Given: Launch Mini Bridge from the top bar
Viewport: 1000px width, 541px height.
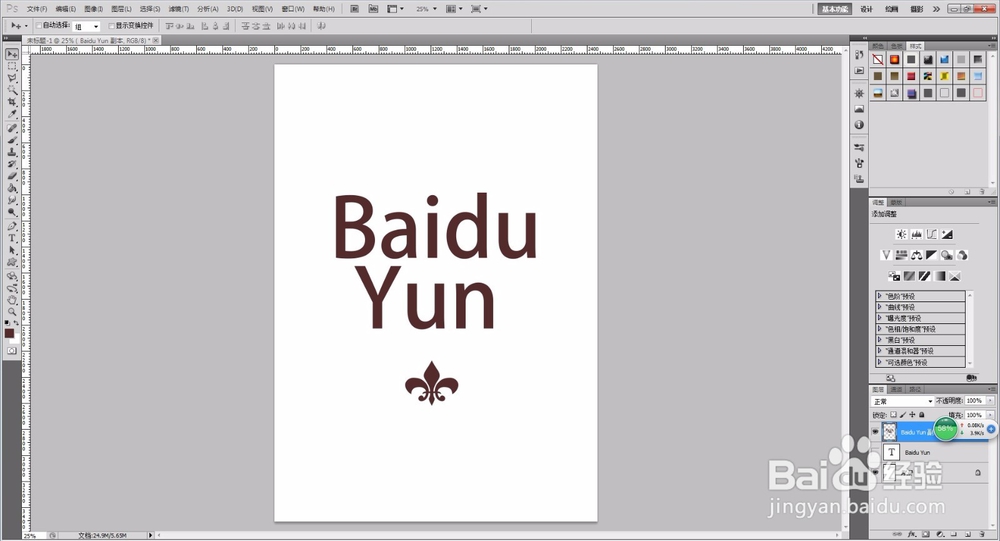Looking at the screenshot, I should pos(373,9).
